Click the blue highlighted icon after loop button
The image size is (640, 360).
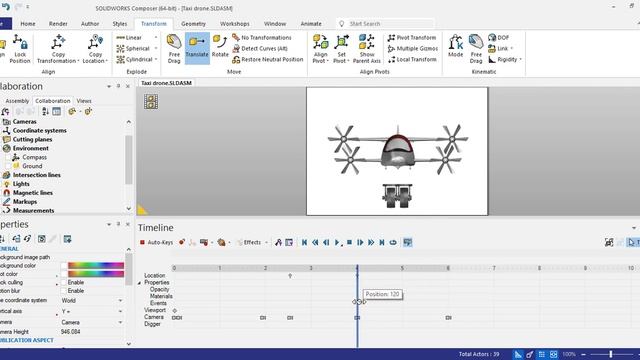pyautogui.click(x=407, y=242)
